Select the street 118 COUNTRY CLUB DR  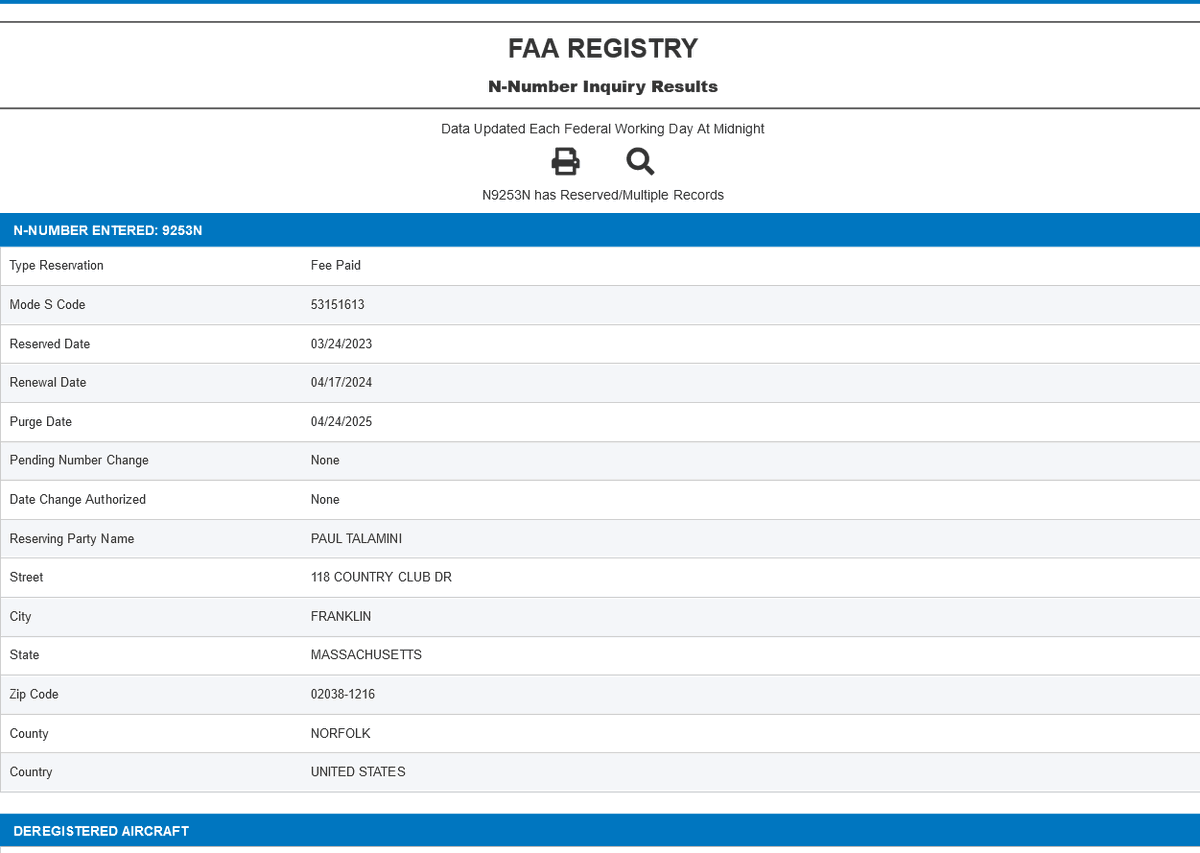tap(381, 578)
